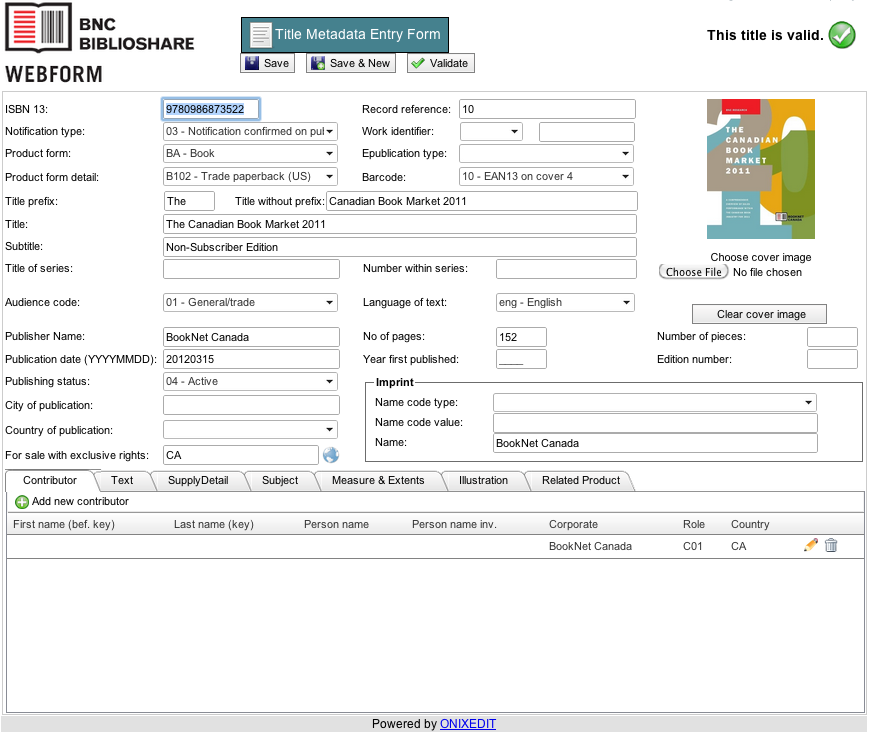Switch to the Text tab
871x738 pixels.
click(122, 481)
